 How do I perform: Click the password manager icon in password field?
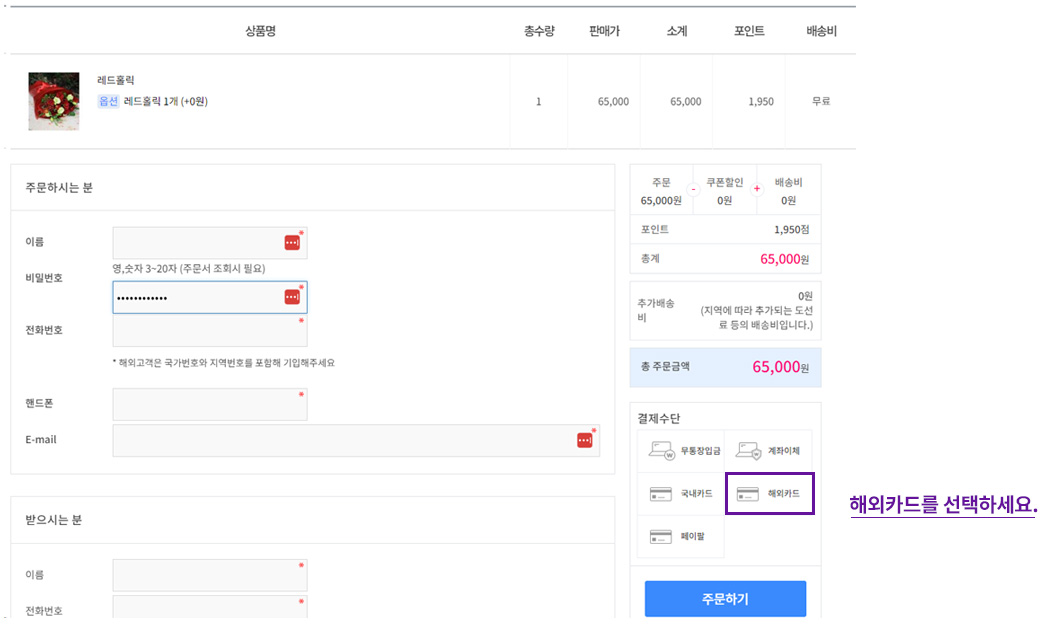pyautogui.click(x=292, y=297)
